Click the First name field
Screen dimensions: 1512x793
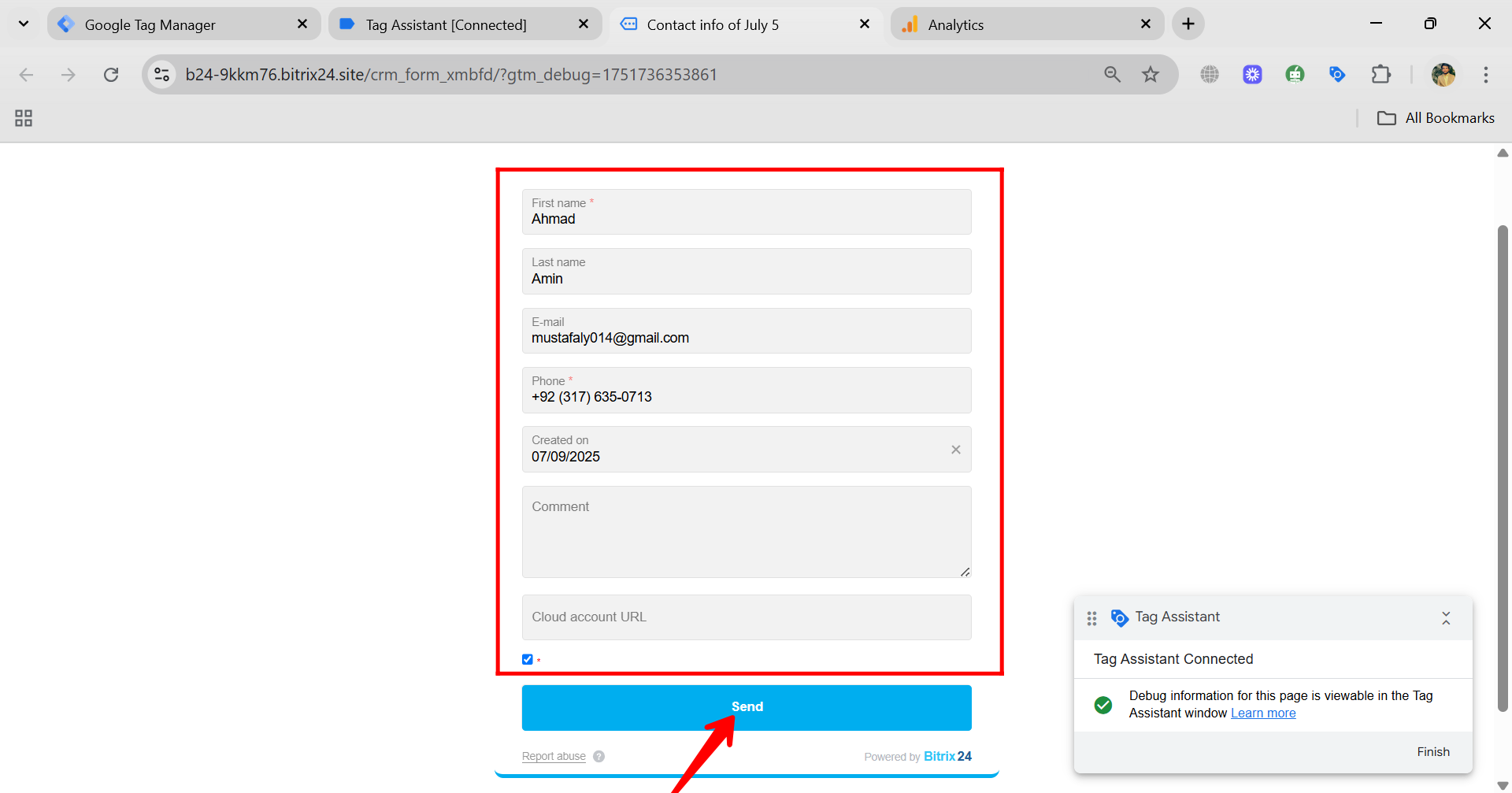coord(747,212)
